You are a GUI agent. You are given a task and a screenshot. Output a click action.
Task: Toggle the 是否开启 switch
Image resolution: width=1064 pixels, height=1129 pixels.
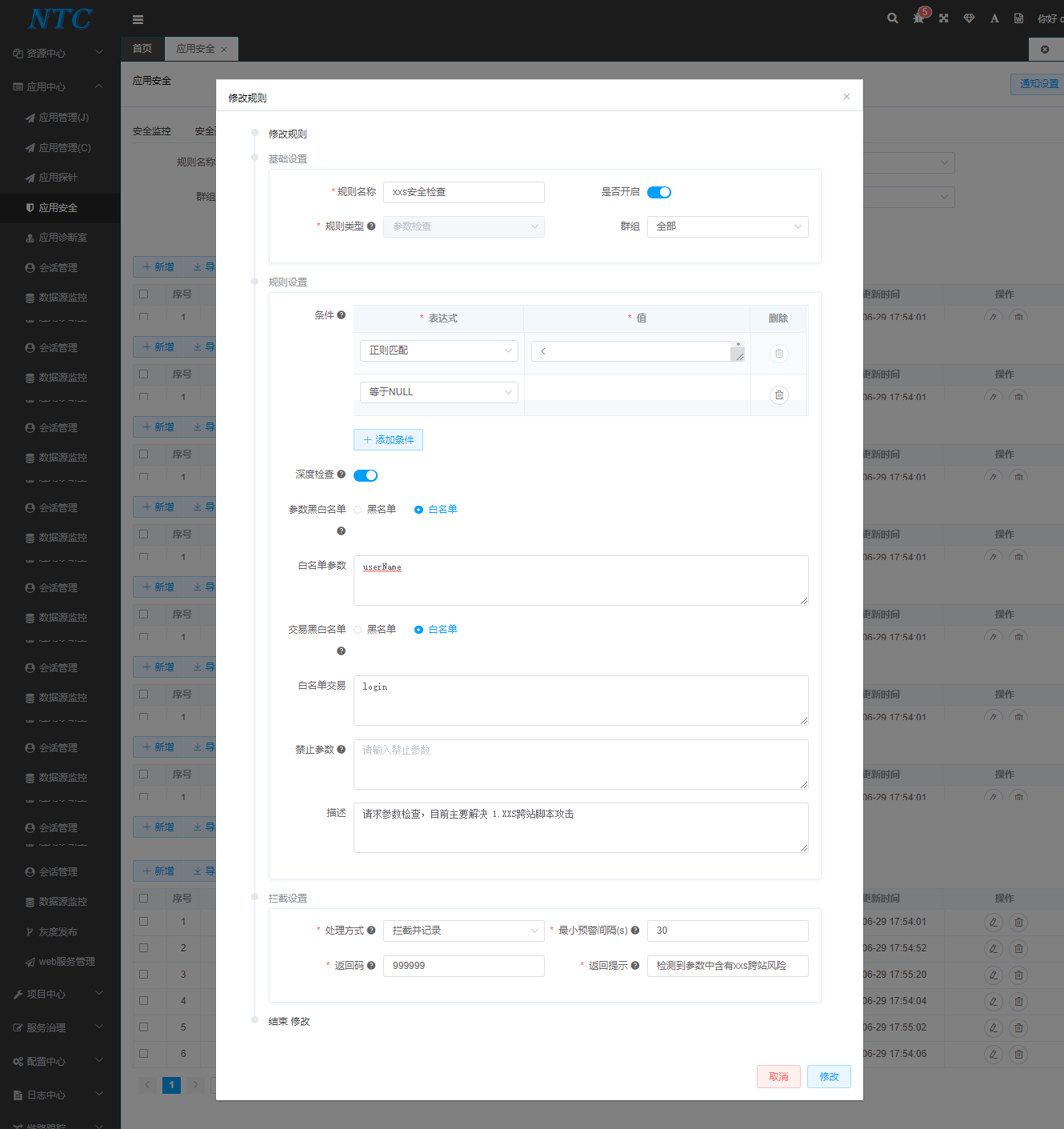pyautogui.click(x=659, y=192)
